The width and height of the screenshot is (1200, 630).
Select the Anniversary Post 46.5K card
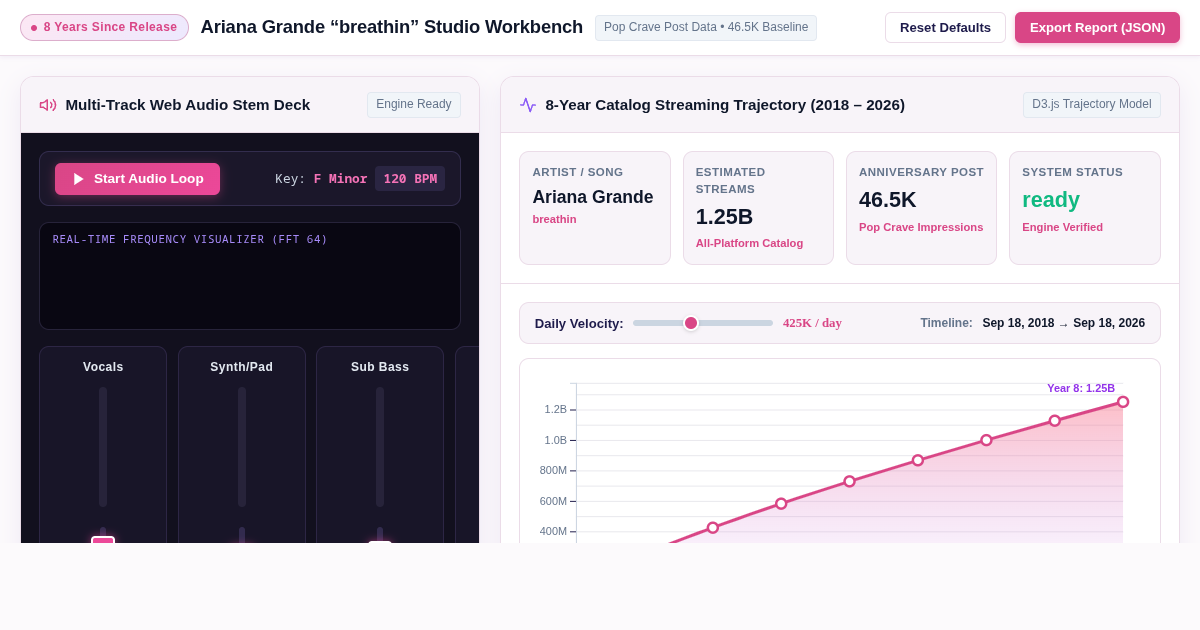(921, 208)
